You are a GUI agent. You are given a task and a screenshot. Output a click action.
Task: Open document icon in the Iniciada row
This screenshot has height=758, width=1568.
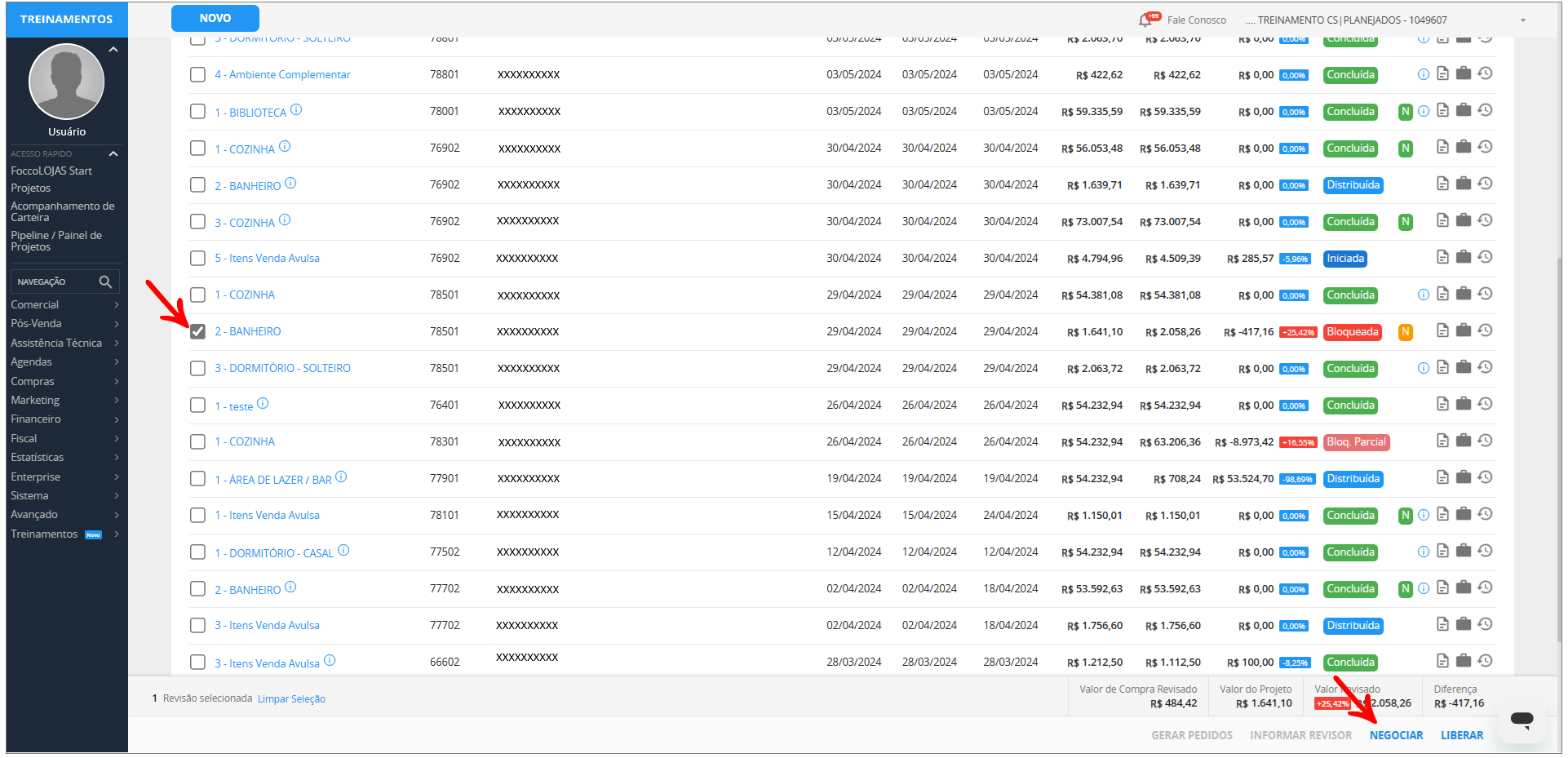click(1442, 257)
